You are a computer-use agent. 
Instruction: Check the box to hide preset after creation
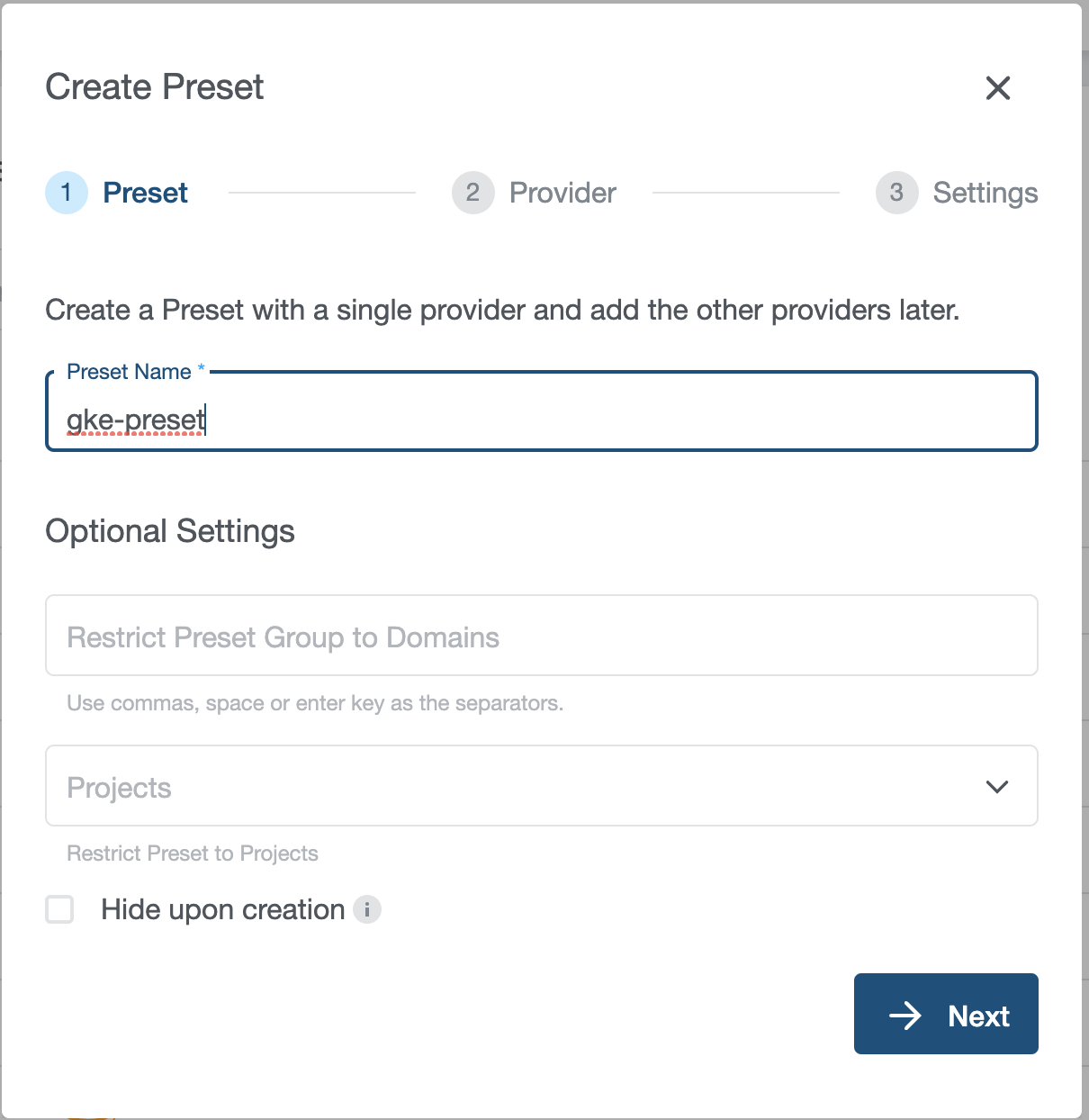click(x=59, y=909)
